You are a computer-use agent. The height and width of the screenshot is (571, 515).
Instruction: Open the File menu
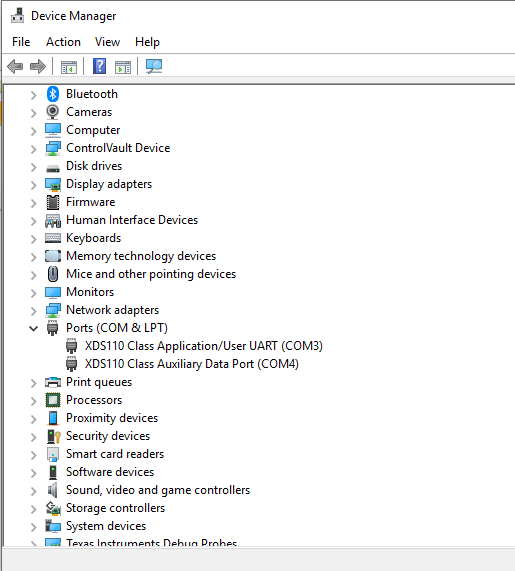pos(21,42)
